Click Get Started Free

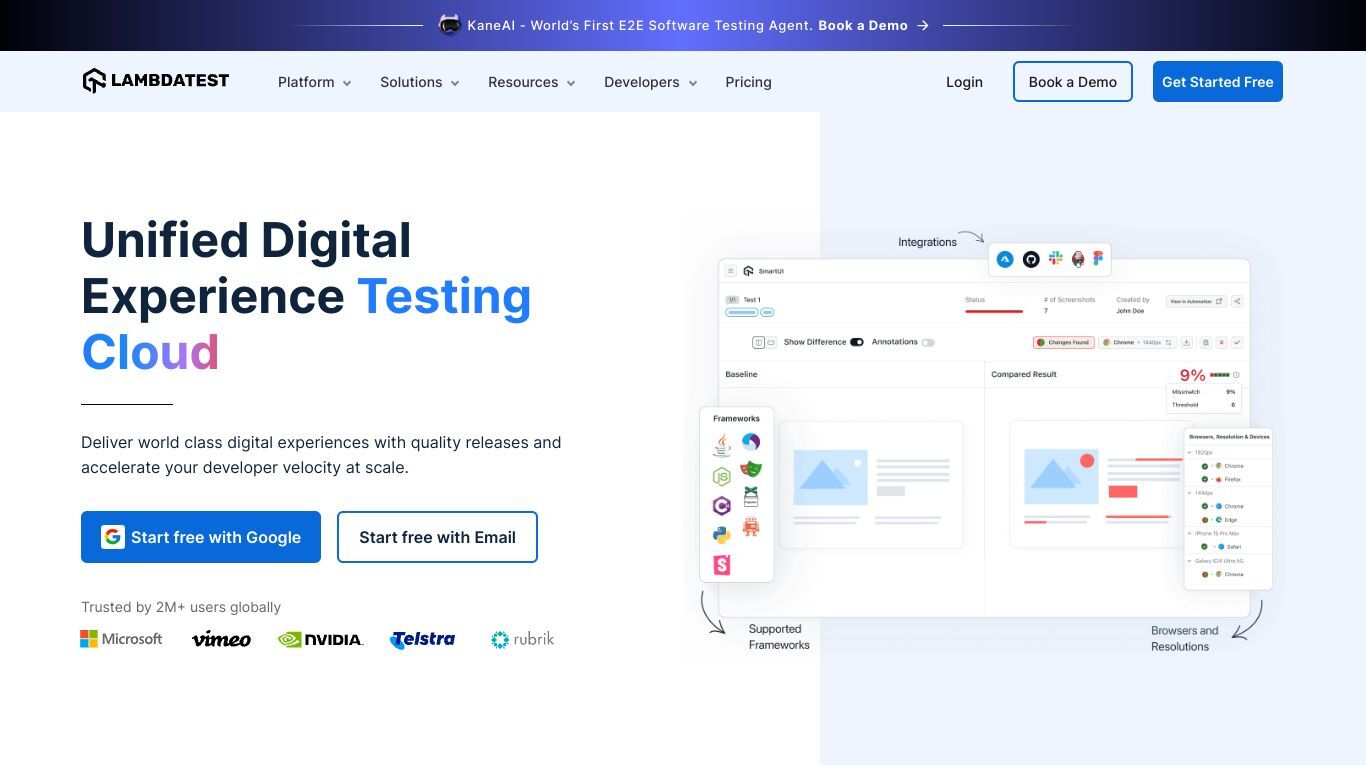coord(1218,82)
